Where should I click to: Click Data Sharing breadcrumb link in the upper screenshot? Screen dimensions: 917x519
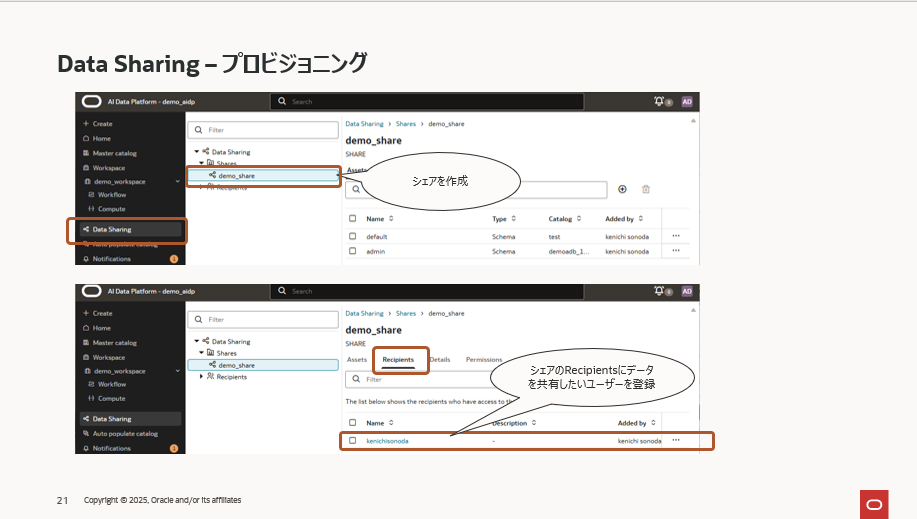pyautogui.click(x=364, y=124)
